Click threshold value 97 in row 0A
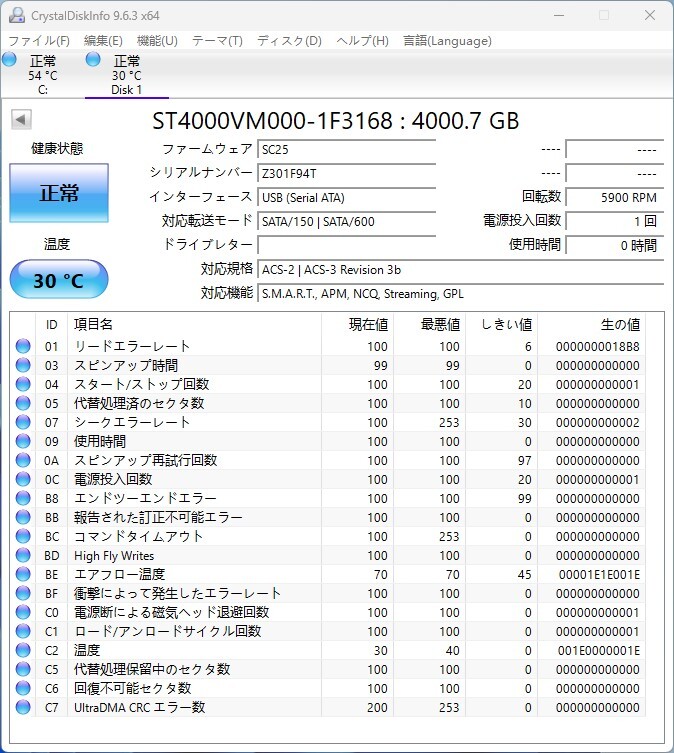Screen dimensions: 674x753 pos(525,461)
